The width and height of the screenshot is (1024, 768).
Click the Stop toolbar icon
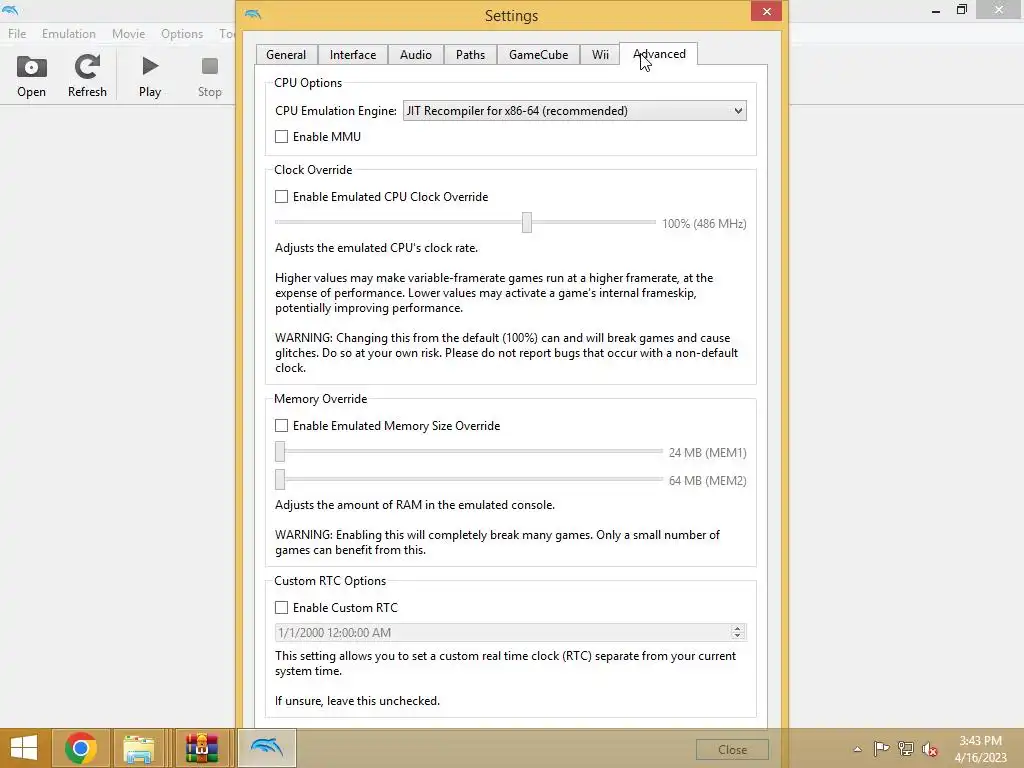click(210, 76)
